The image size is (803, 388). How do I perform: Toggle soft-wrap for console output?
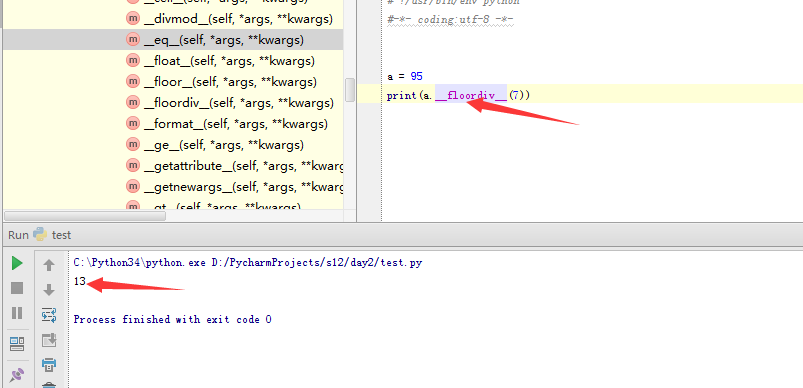coord(49,315)
